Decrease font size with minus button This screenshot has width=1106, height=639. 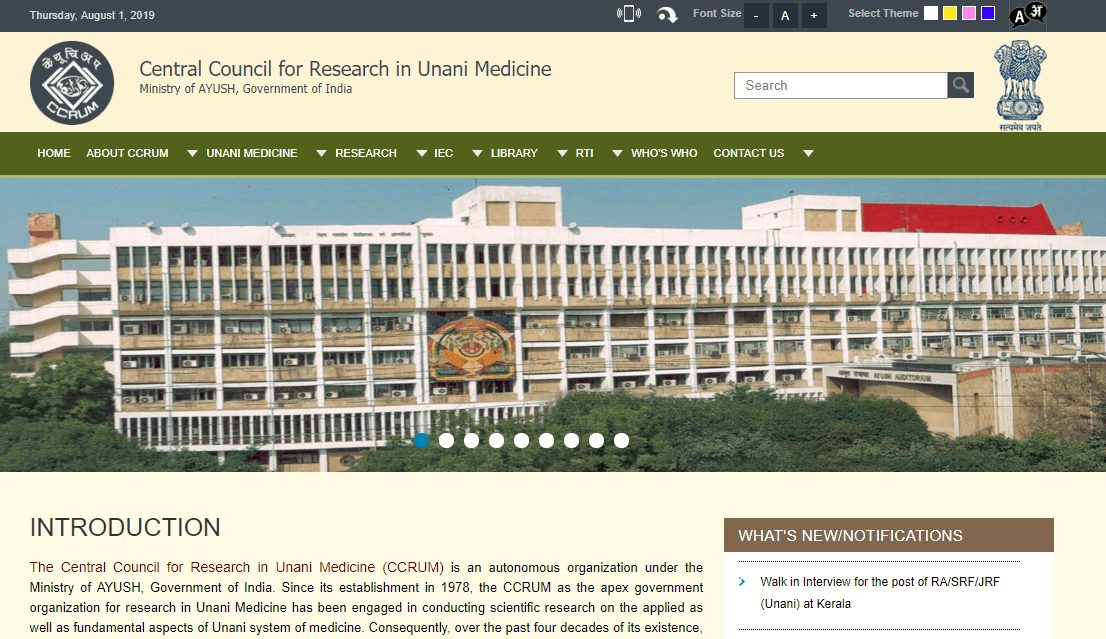pos(757,16)
